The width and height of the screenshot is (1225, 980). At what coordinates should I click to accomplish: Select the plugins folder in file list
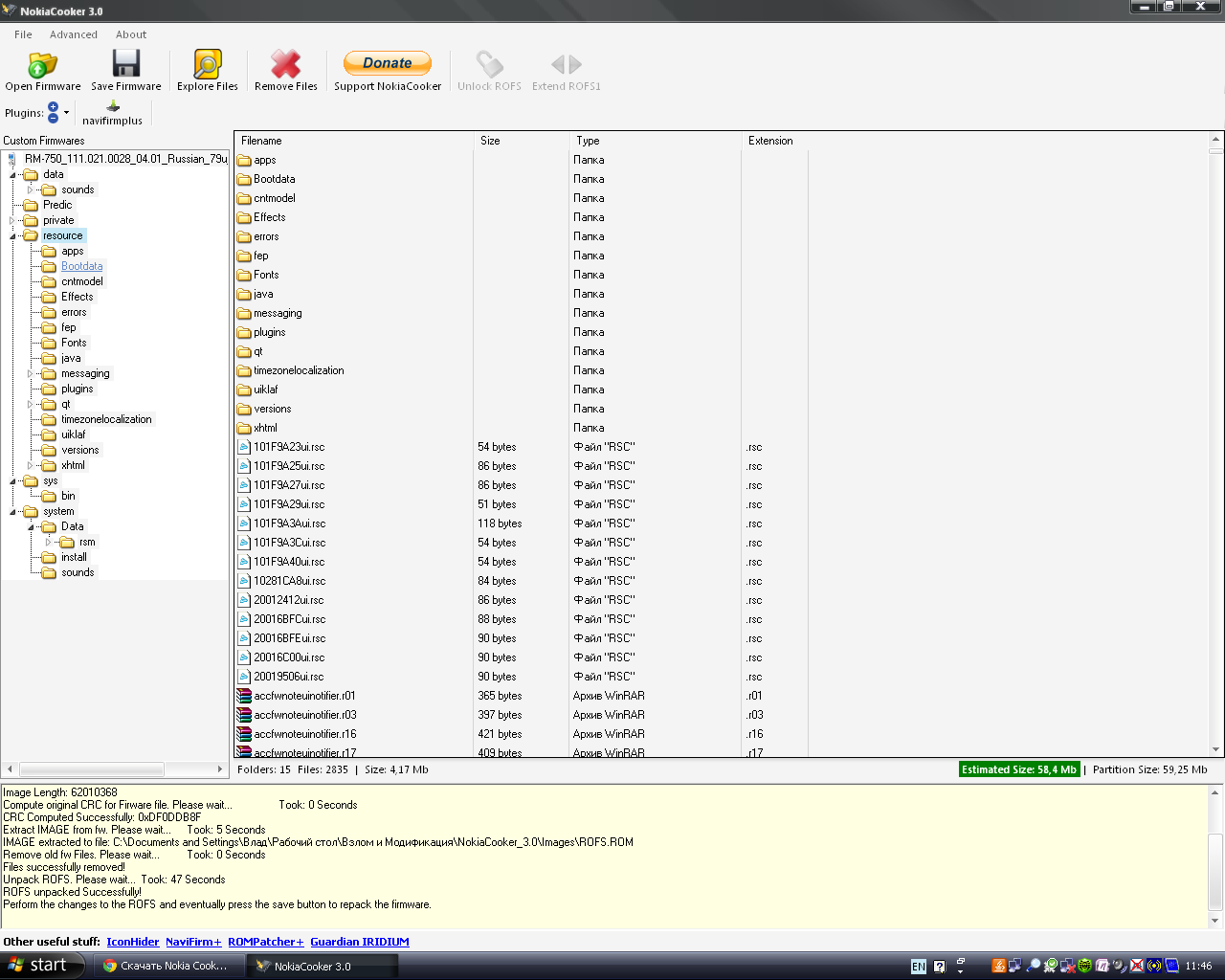tap(269, 332)
